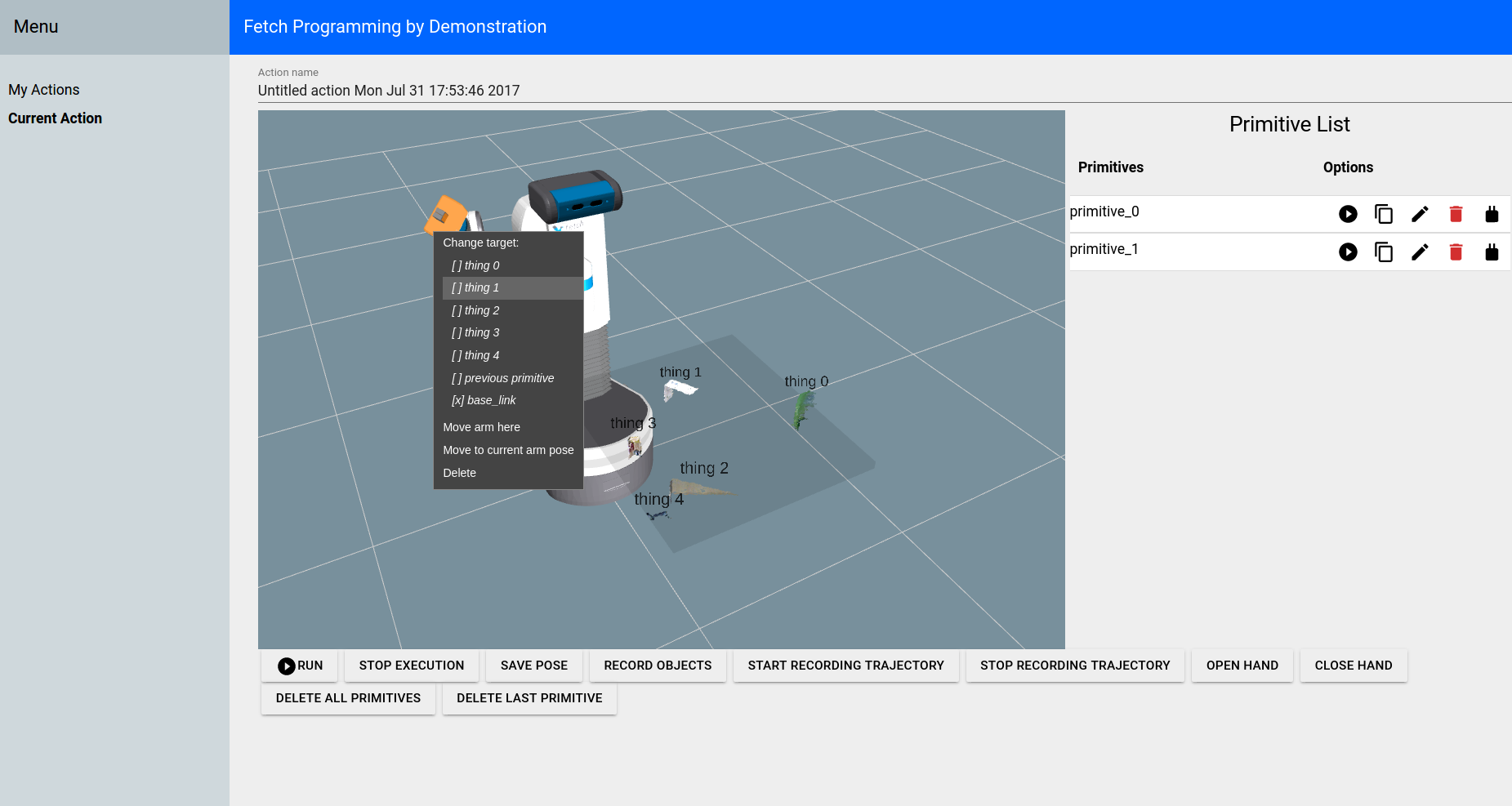Click the 'thing 1' object in 3D view
Screen dimensions: 1512x806
[680, 390]
